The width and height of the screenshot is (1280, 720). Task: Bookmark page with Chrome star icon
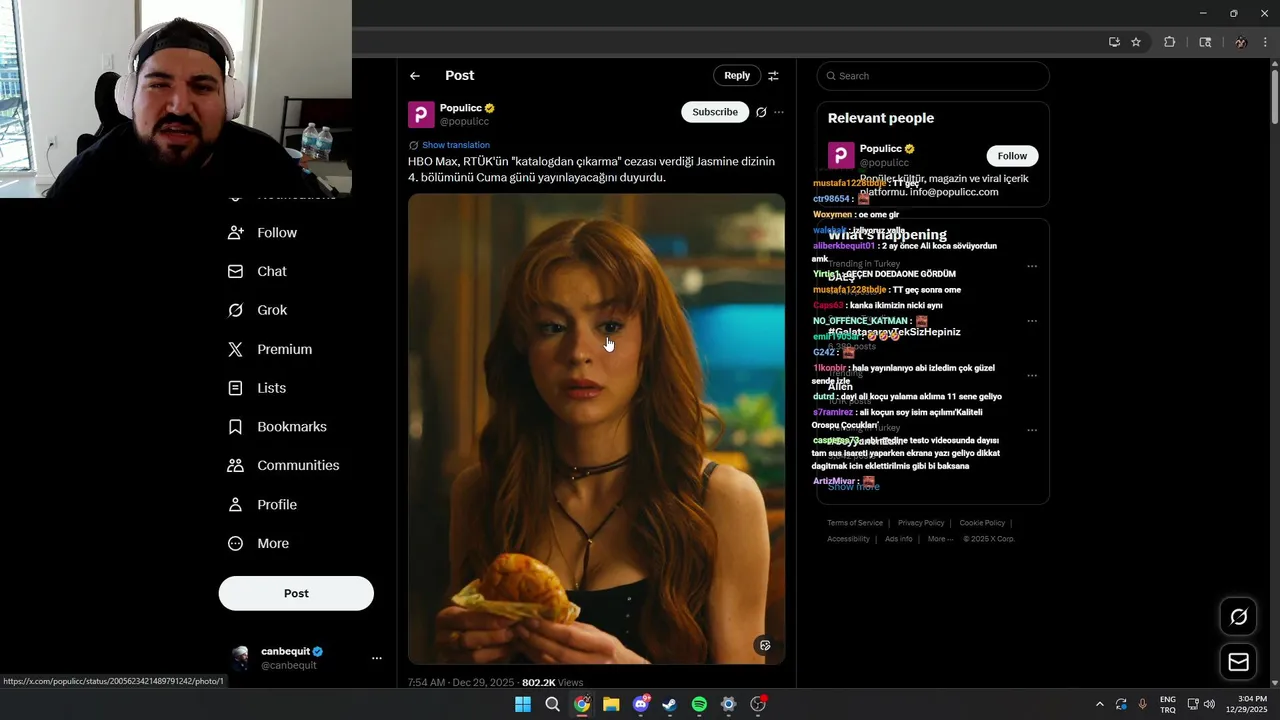point(1136,42)
